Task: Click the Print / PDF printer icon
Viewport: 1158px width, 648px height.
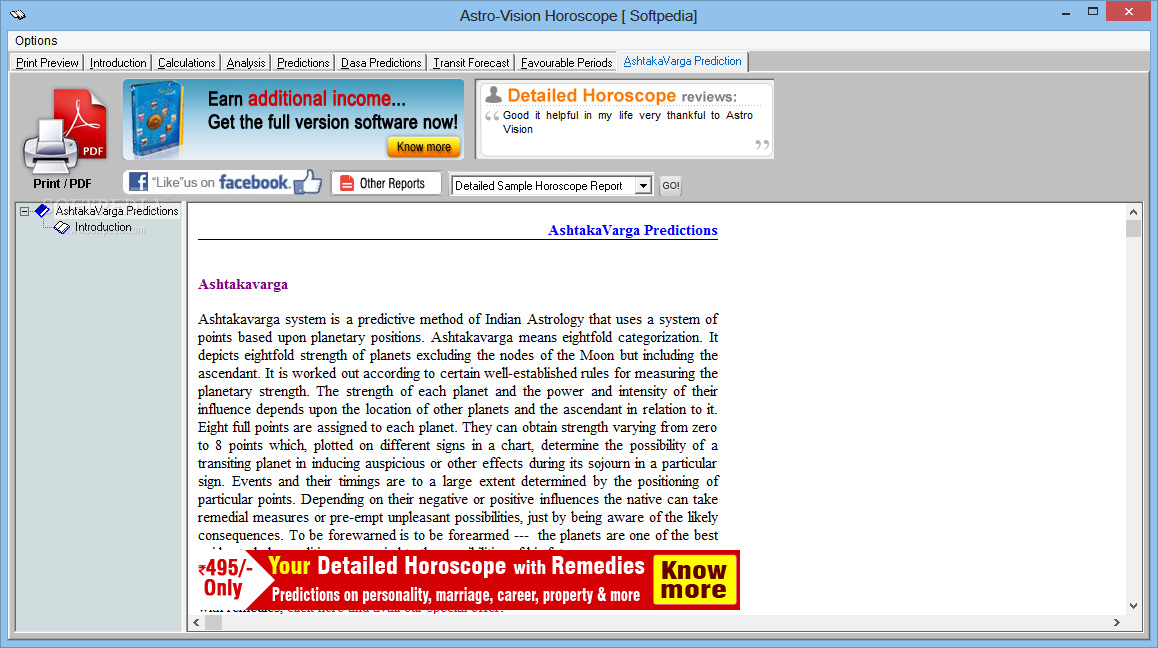Action: [65, 132]
